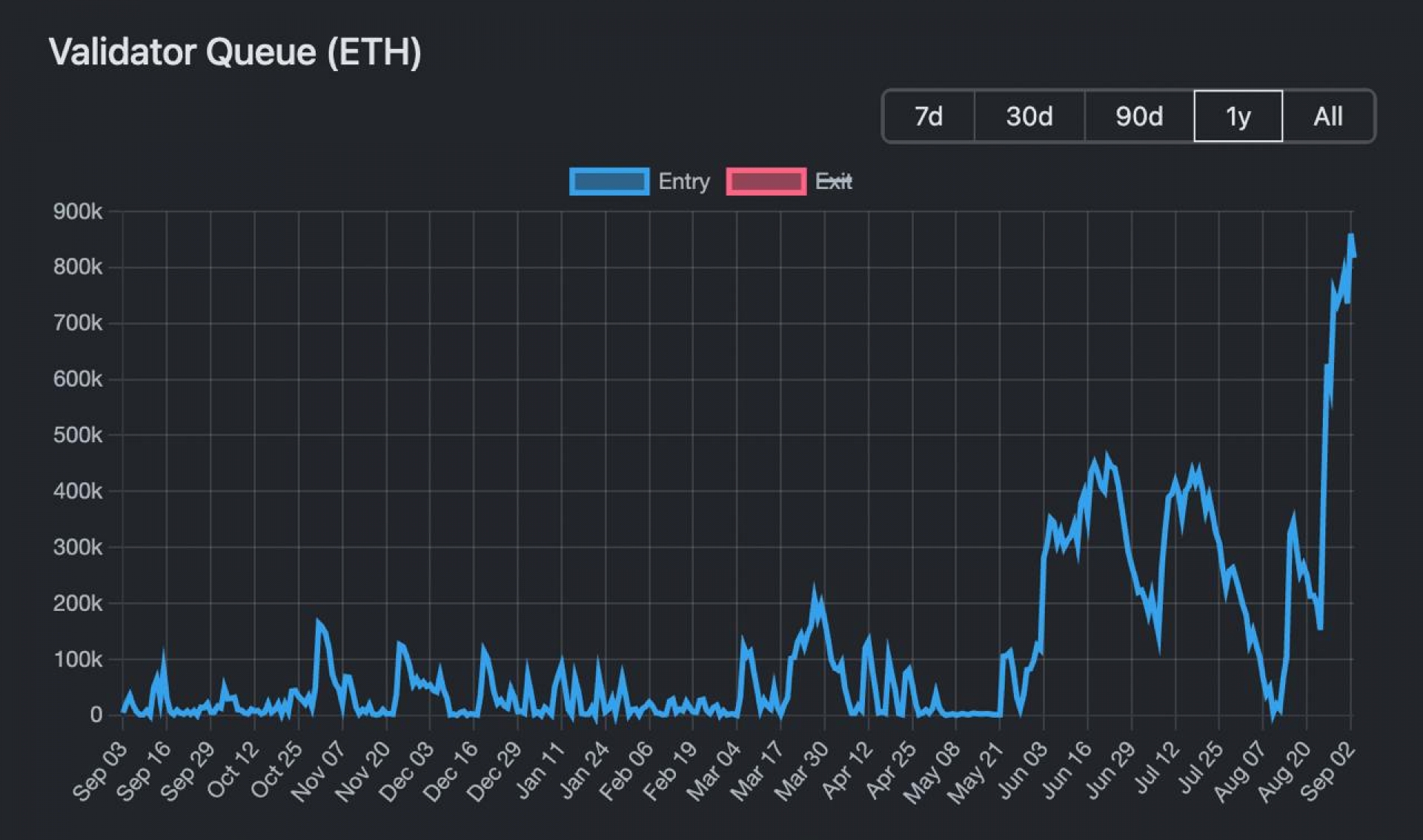Click the Sep 03 x-axis label
This screenshot has width=1423, height=840.
coord(101,772)
